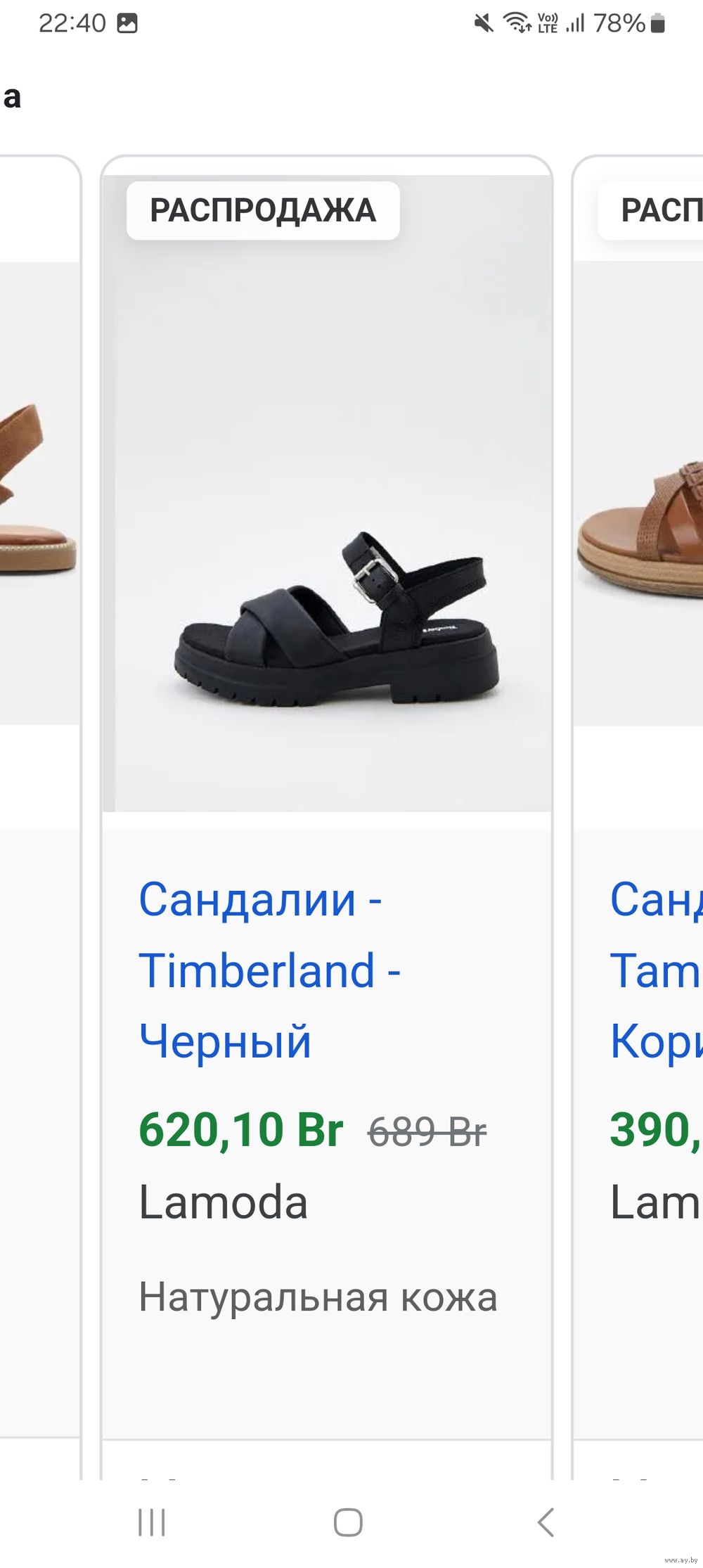The height and width of the screenshot is (1568, 703).
Task: Open the tan Tamaris sandal image at right
Action: (x=638, y=492)
